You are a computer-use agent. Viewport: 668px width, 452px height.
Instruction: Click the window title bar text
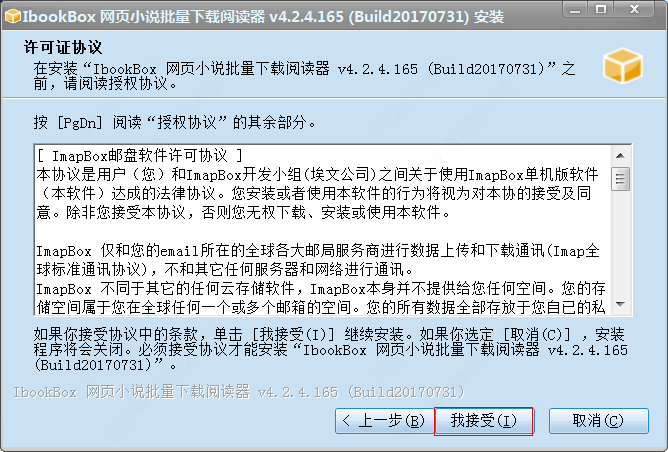(263, 17)
